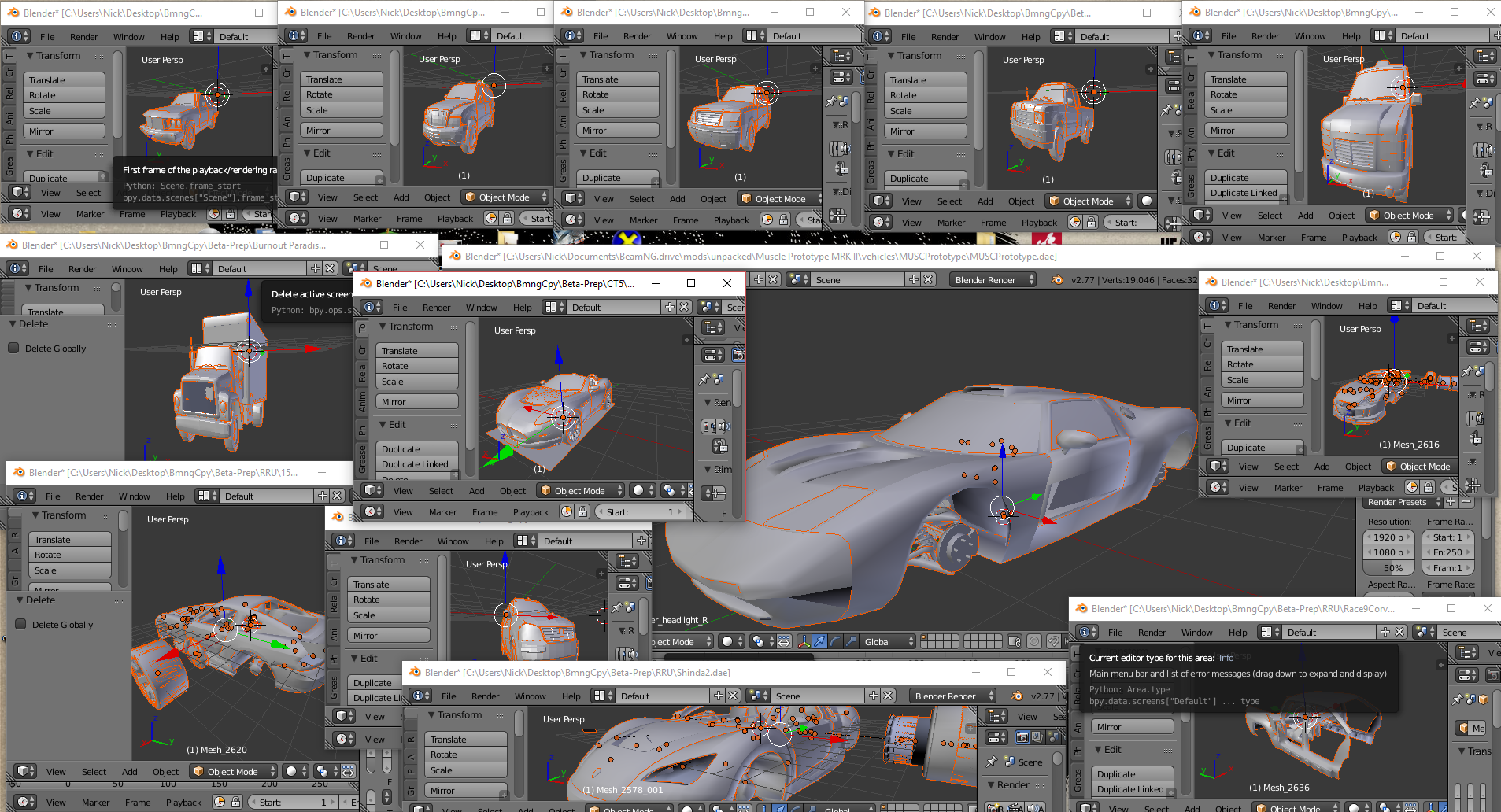
Task: Click timeline editor type icon in Mesh_2620 window
Action: [x=25, y=802]
